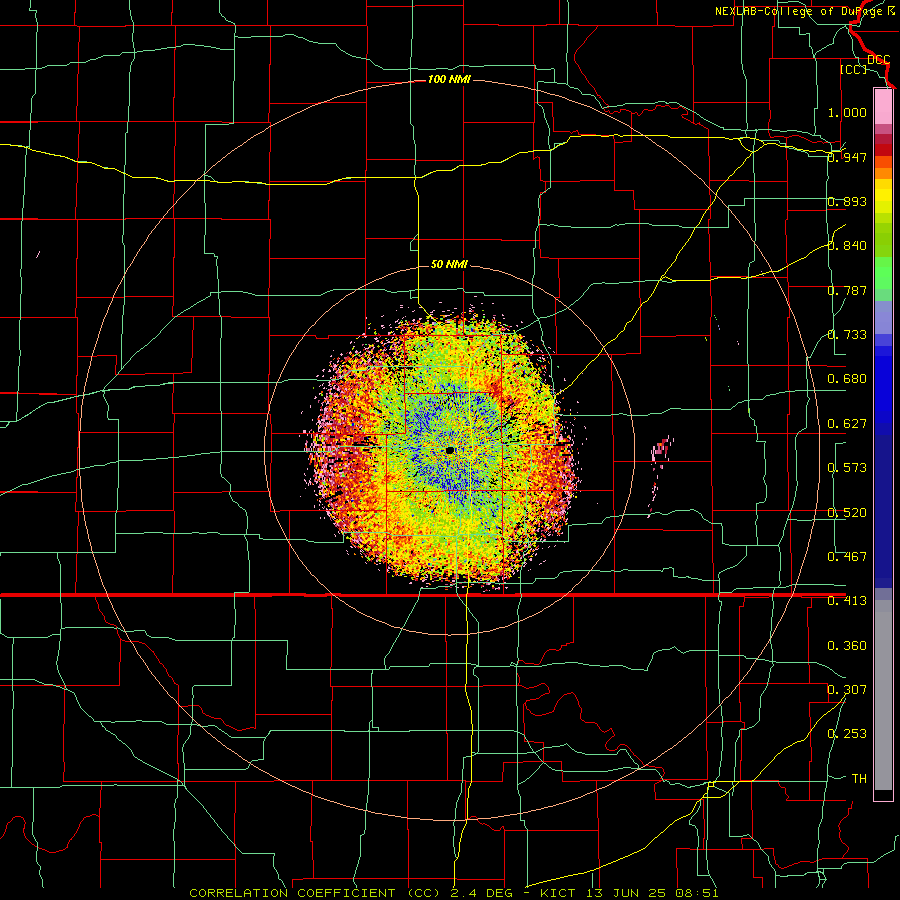Click the 100 NMI range ring label

click(x=449, y=79)
